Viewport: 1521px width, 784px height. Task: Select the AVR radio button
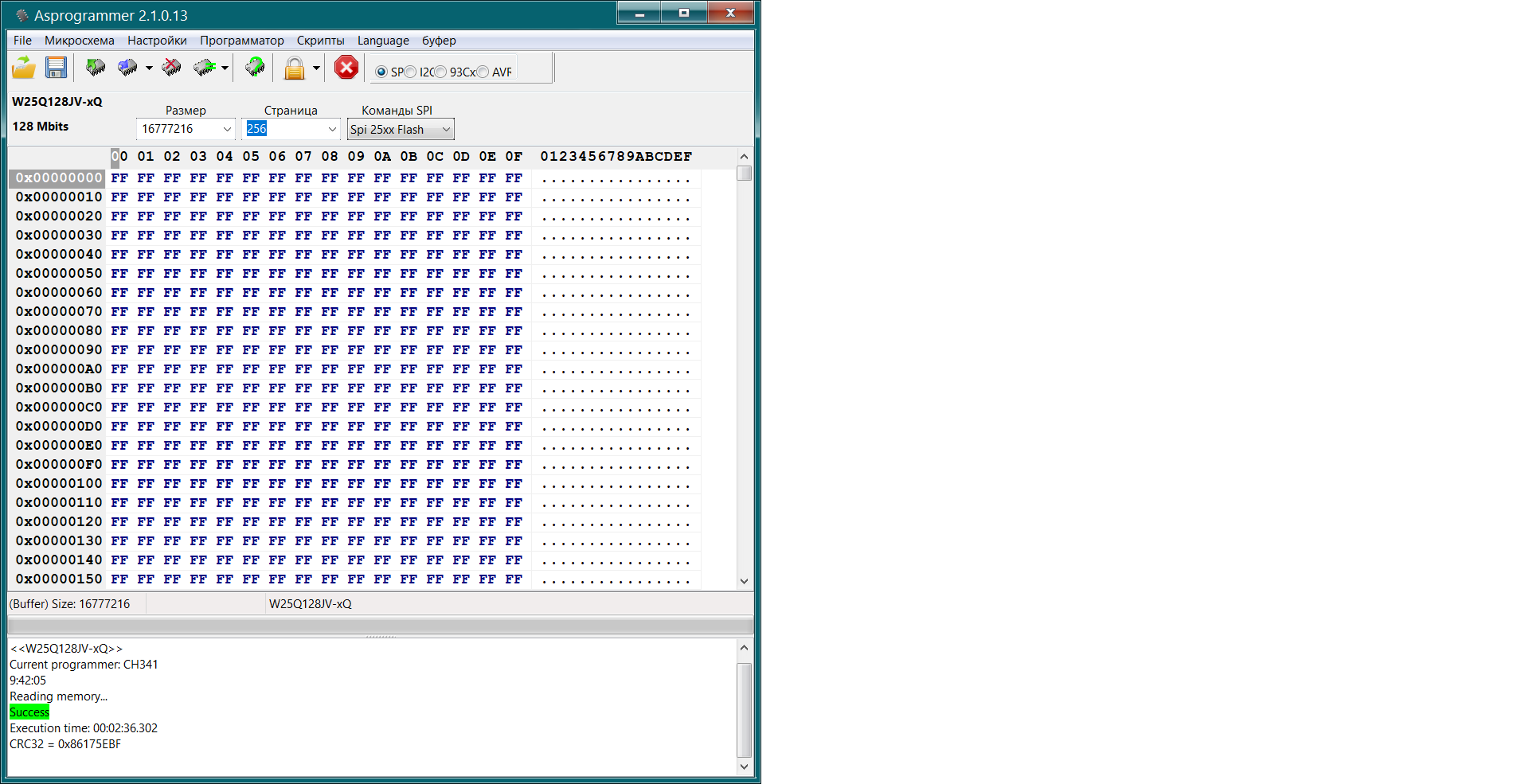tap(483, 72)
